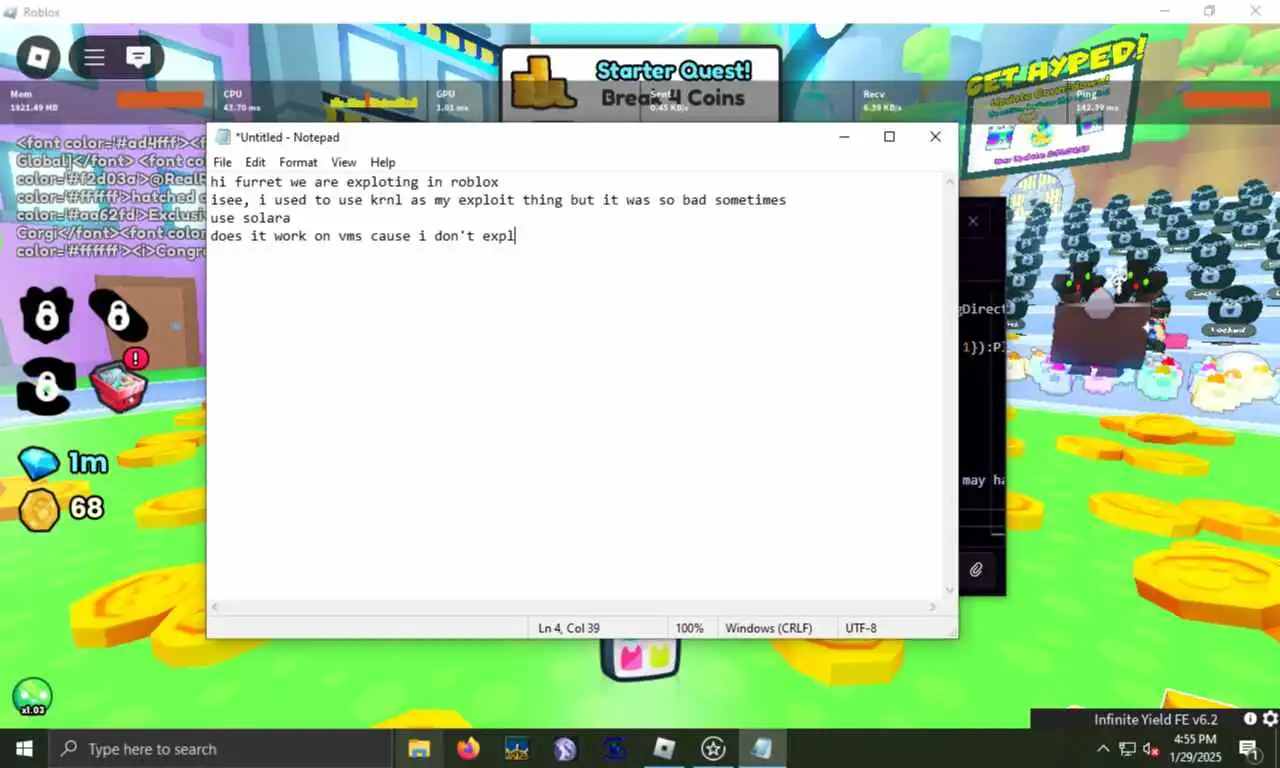Switch to Notepad taskbar icon
The width and height of the screenshot is (1280, 768).
tap(762, 748)
